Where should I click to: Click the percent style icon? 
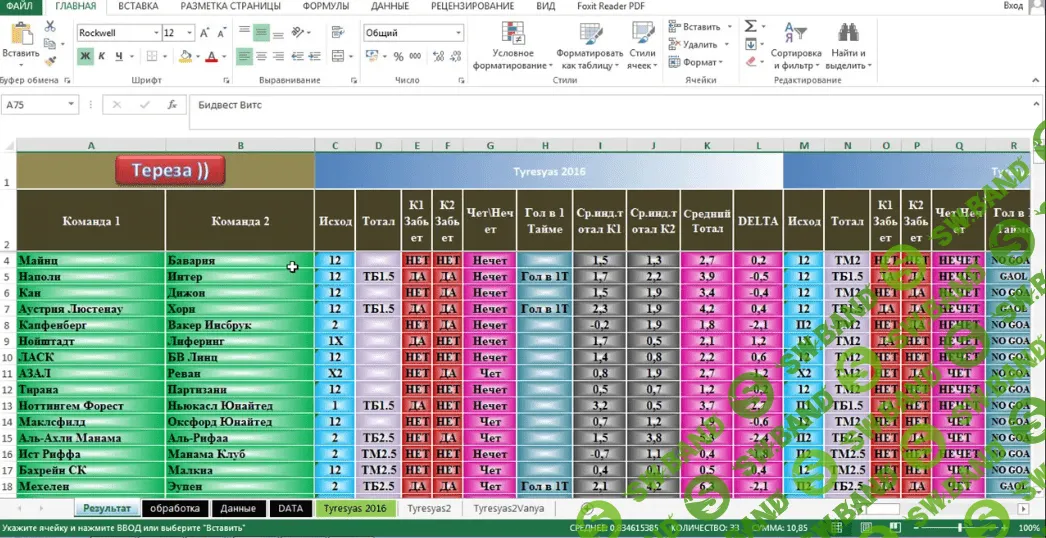(400, 57)
